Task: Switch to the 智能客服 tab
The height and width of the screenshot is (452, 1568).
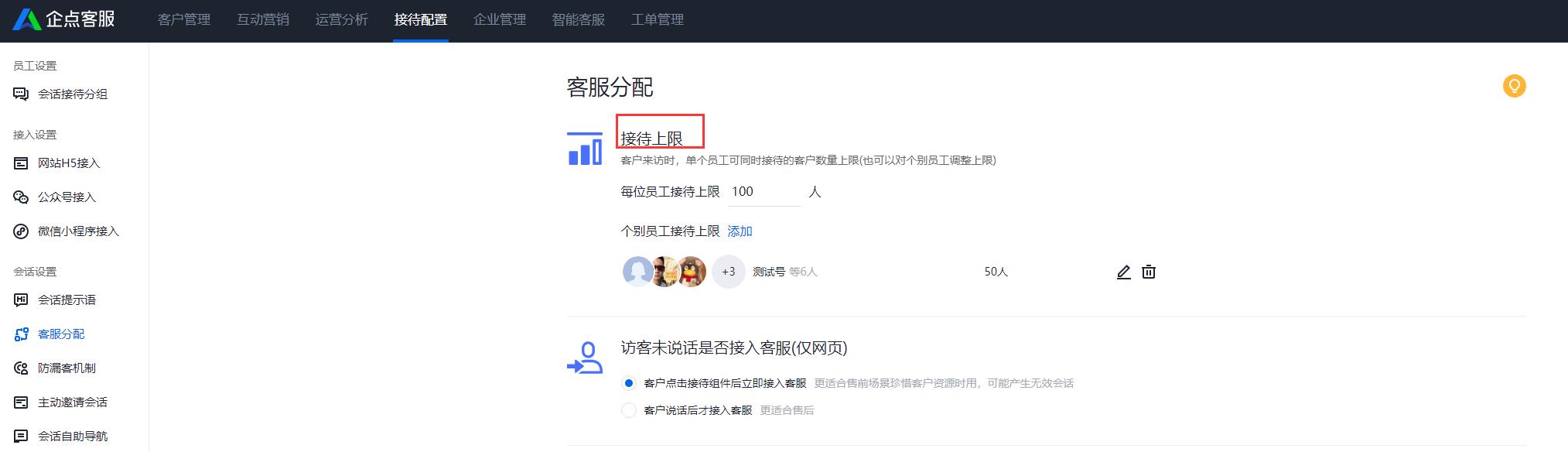Action: [x=579, y=19]
